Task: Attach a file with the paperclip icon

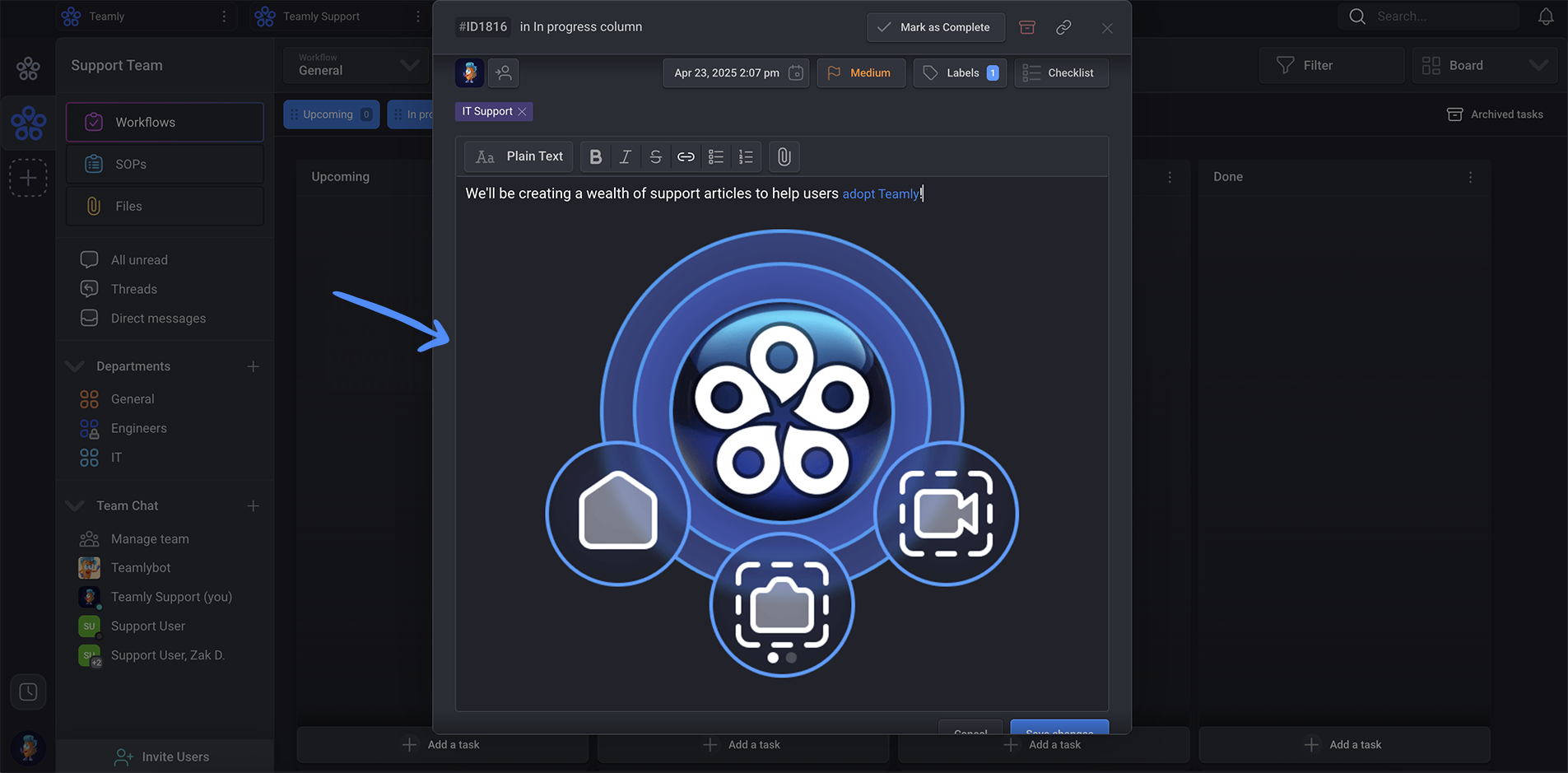Action: pos(784,156)
